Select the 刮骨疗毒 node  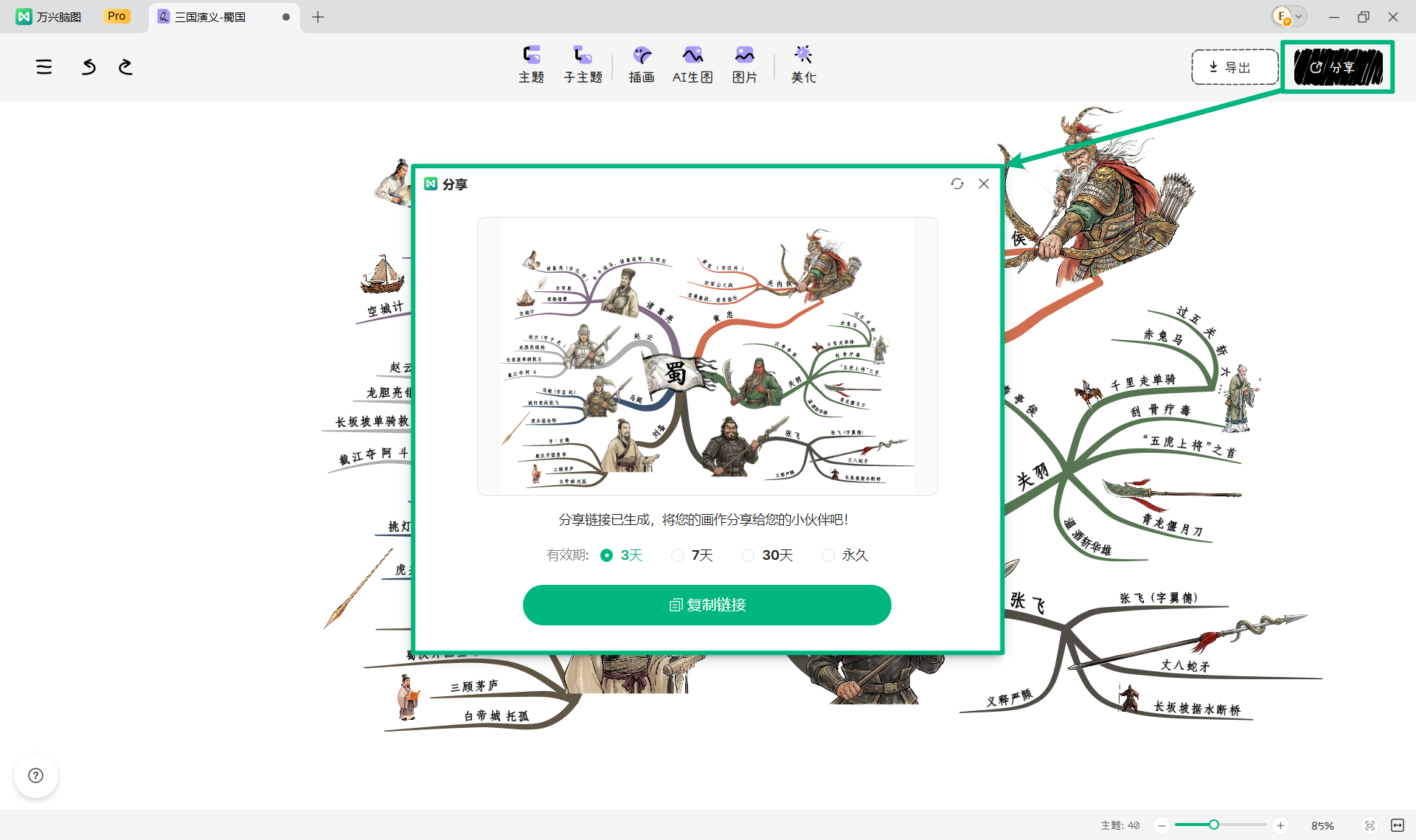click(1160, 410)
